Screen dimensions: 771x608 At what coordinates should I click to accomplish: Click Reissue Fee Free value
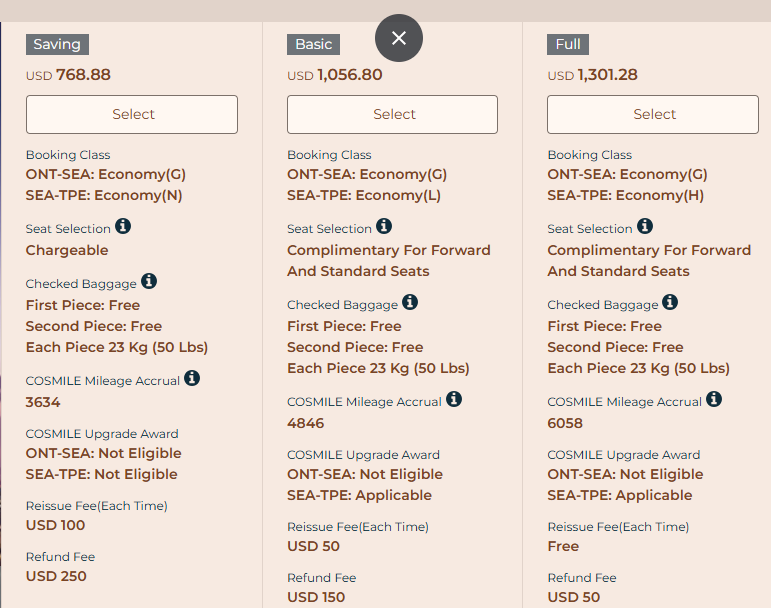tap(563, 547)
